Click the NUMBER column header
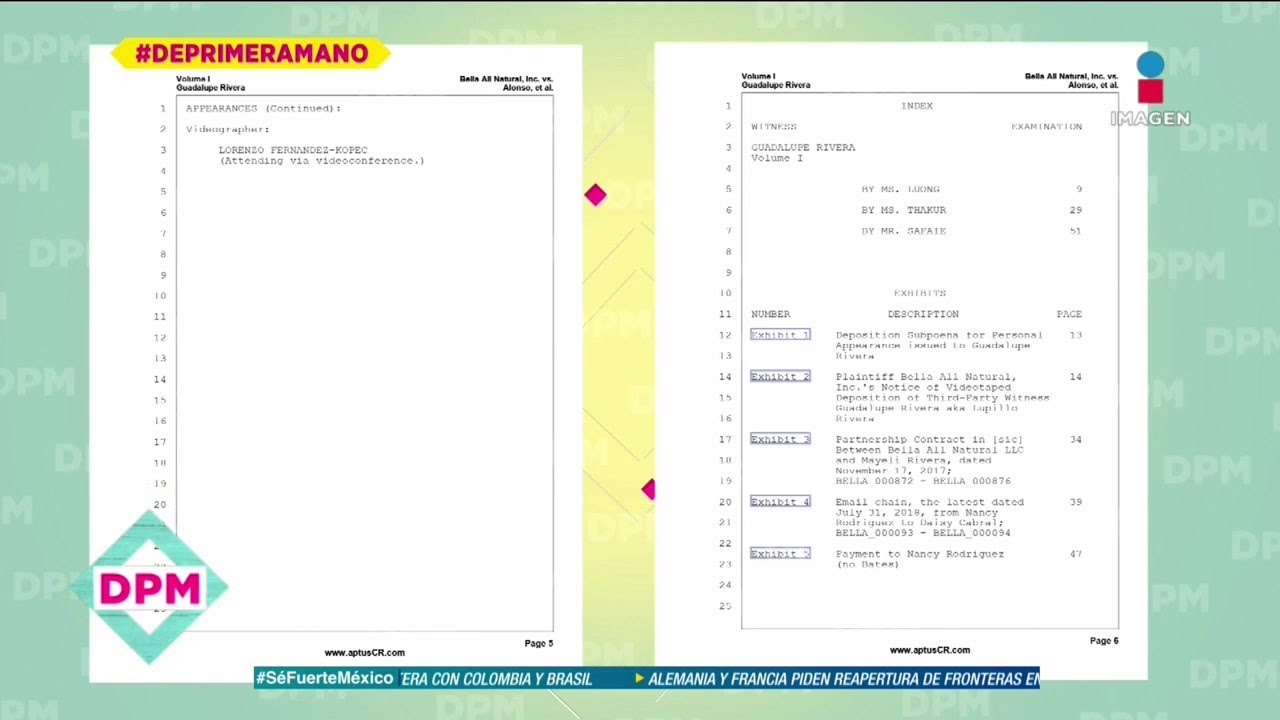Viewport: 1280px width, 720px height. click(x=770, y=314)
